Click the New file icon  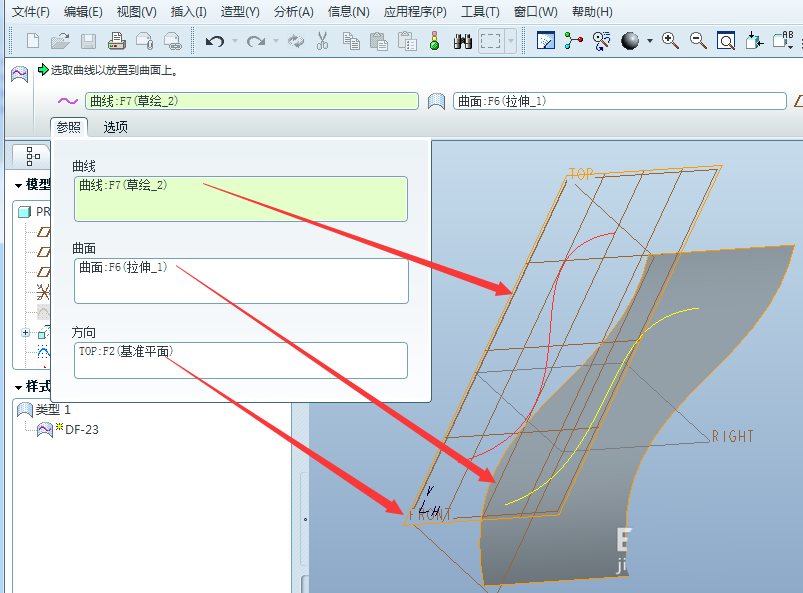coord(33,40)
